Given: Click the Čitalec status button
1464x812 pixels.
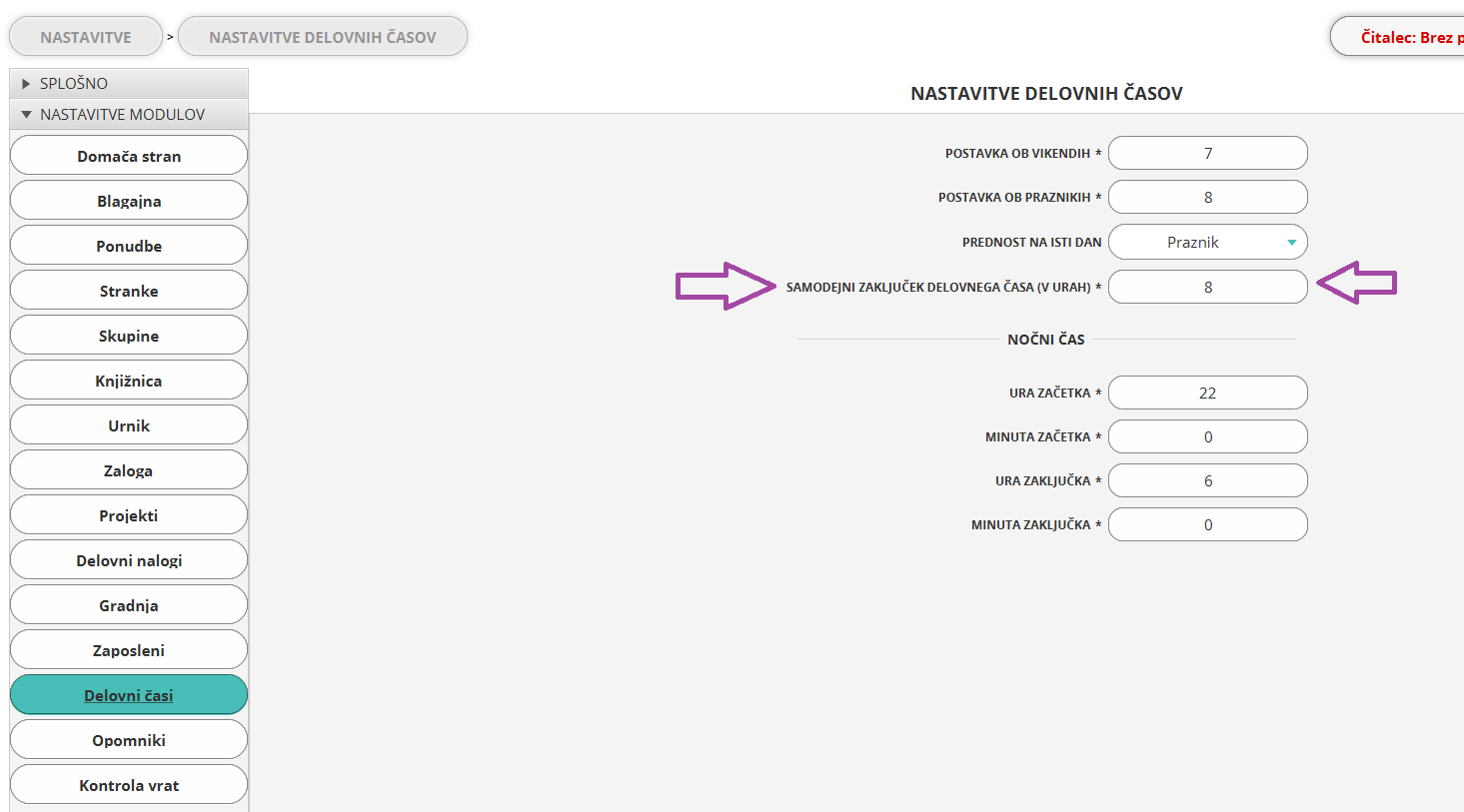Looking at the screenshot, I should [1399, 37].
